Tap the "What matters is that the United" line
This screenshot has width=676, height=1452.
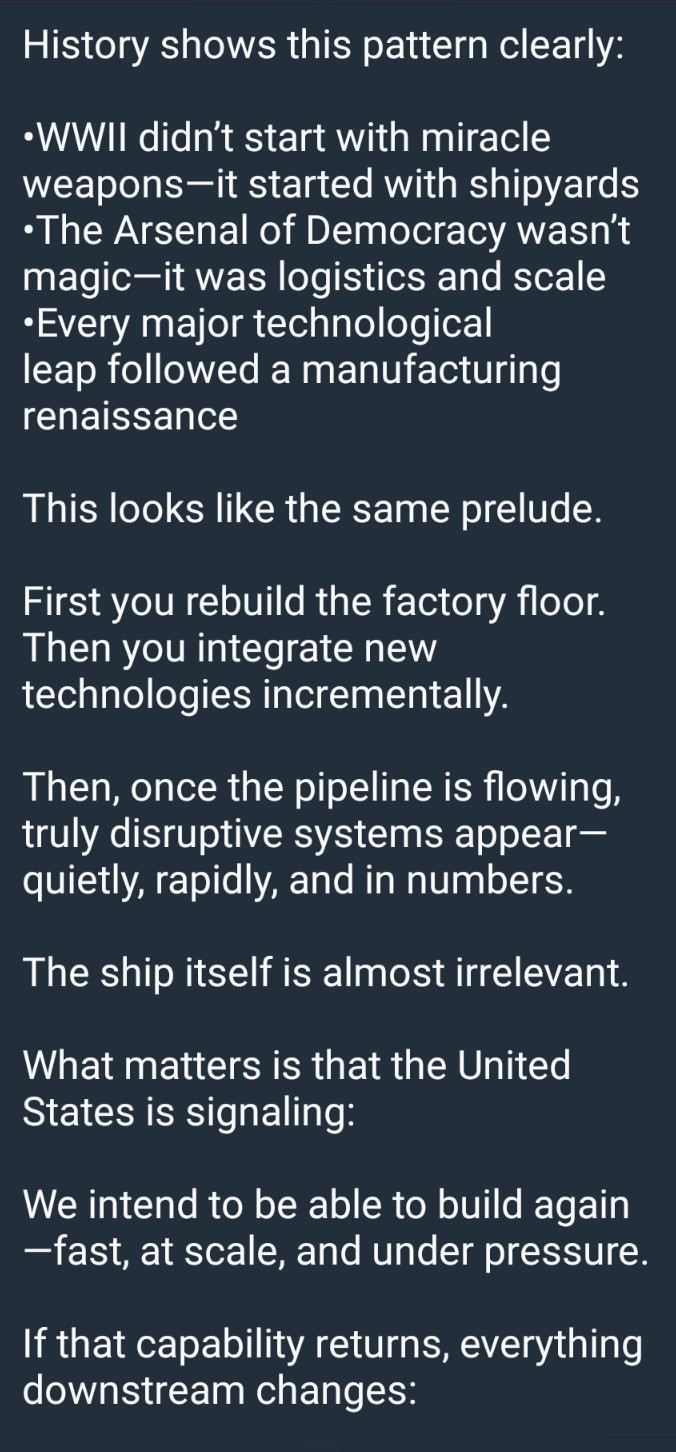[296, 1065]
